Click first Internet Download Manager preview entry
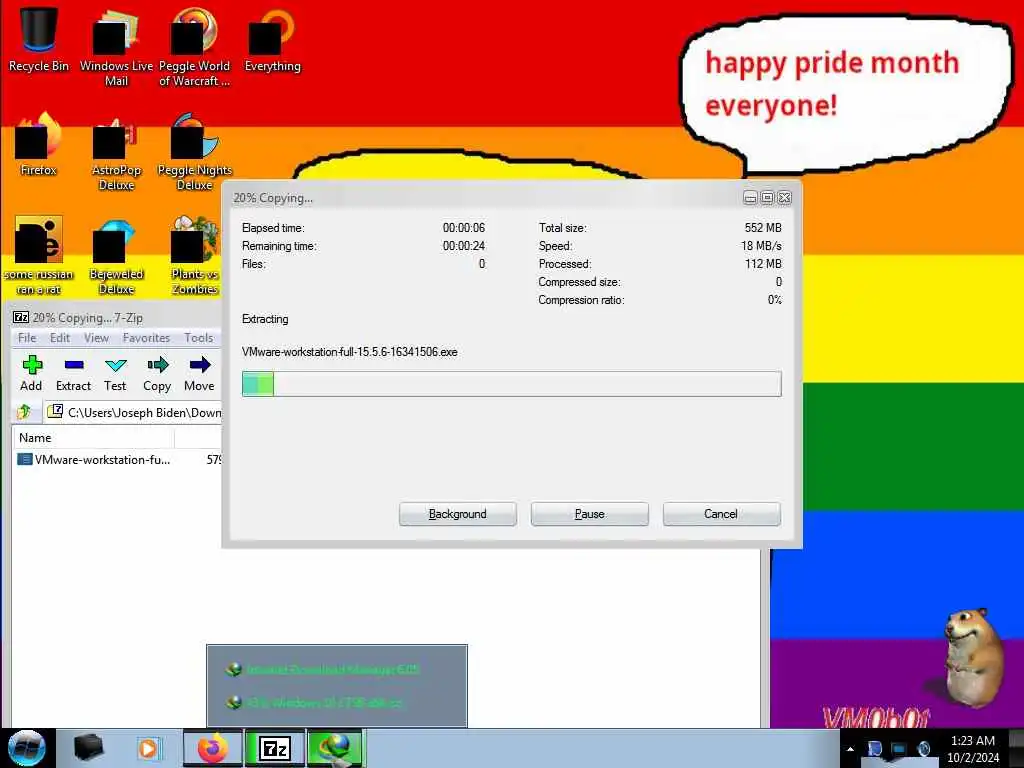This screenshot has height=768, width=1024. pyautogui.click(x=323, y=669)
